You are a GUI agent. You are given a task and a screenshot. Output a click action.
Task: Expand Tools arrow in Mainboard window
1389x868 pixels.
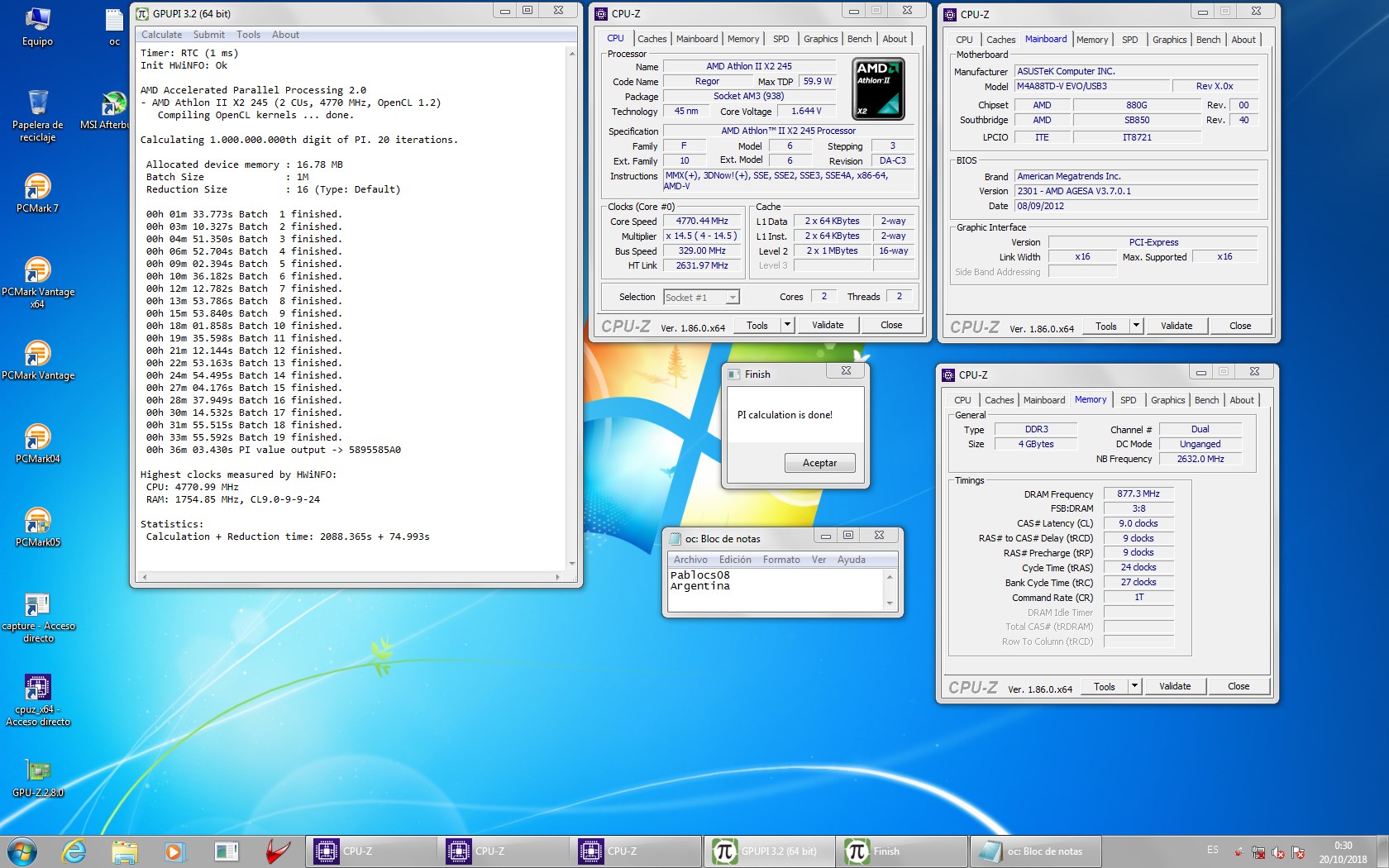click(x=1136, y=326)
